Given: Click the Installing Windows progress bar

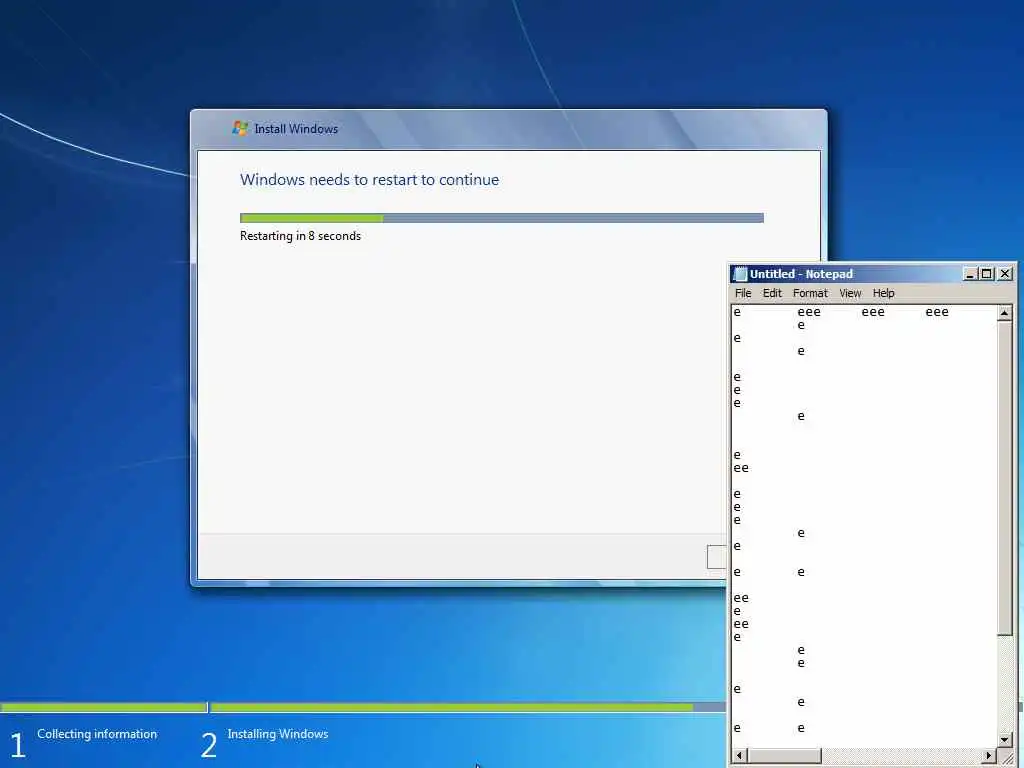Looking at the screenshot, I should (468, 707).
